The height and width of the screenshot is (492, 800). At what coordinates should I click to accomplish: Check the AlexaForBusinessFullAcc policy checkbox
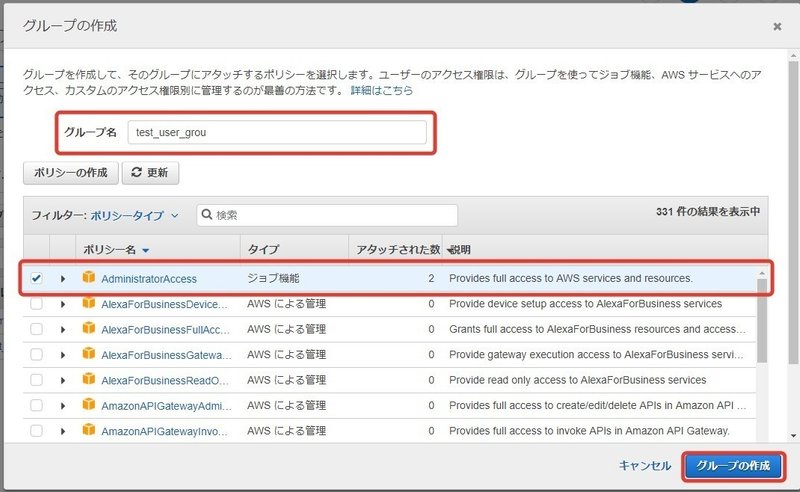point(36,329)
